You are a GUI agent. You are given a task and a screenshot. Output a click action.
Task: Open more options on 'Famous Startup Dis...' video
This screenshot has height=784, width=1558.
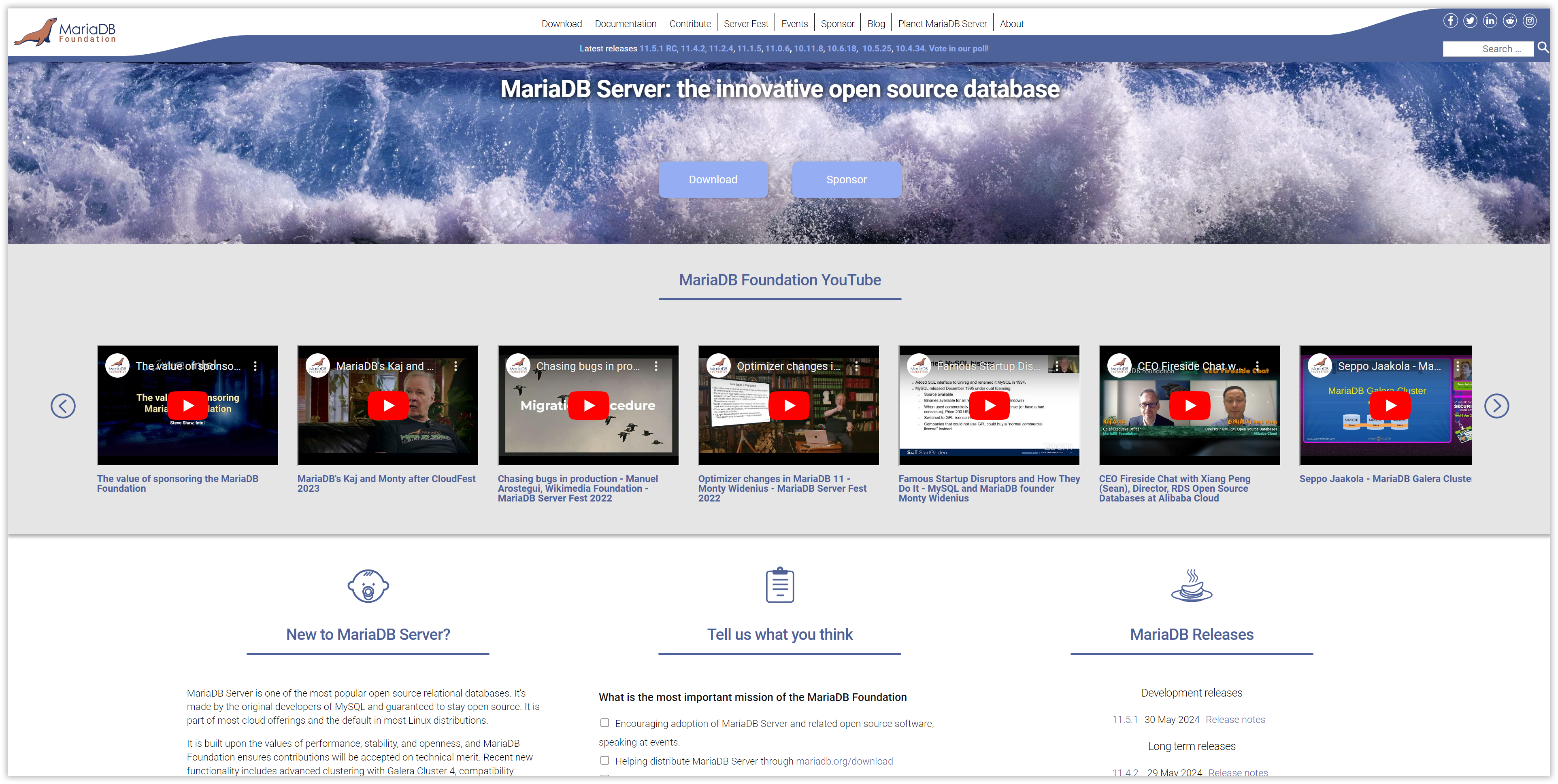[1057, 366]
